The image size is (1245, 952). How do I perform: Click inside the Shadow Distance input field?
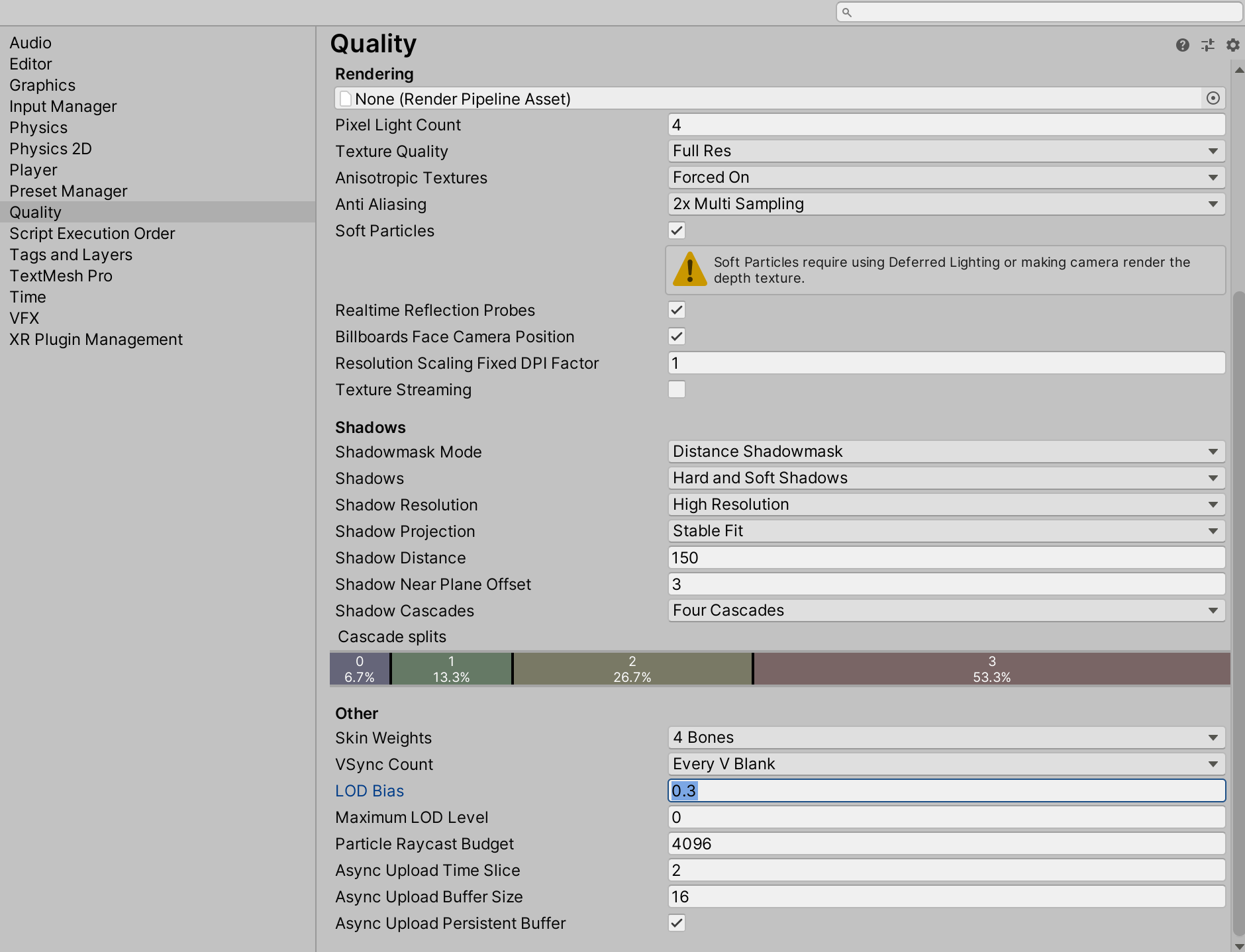pyautogui.click(x=946, y=557)
